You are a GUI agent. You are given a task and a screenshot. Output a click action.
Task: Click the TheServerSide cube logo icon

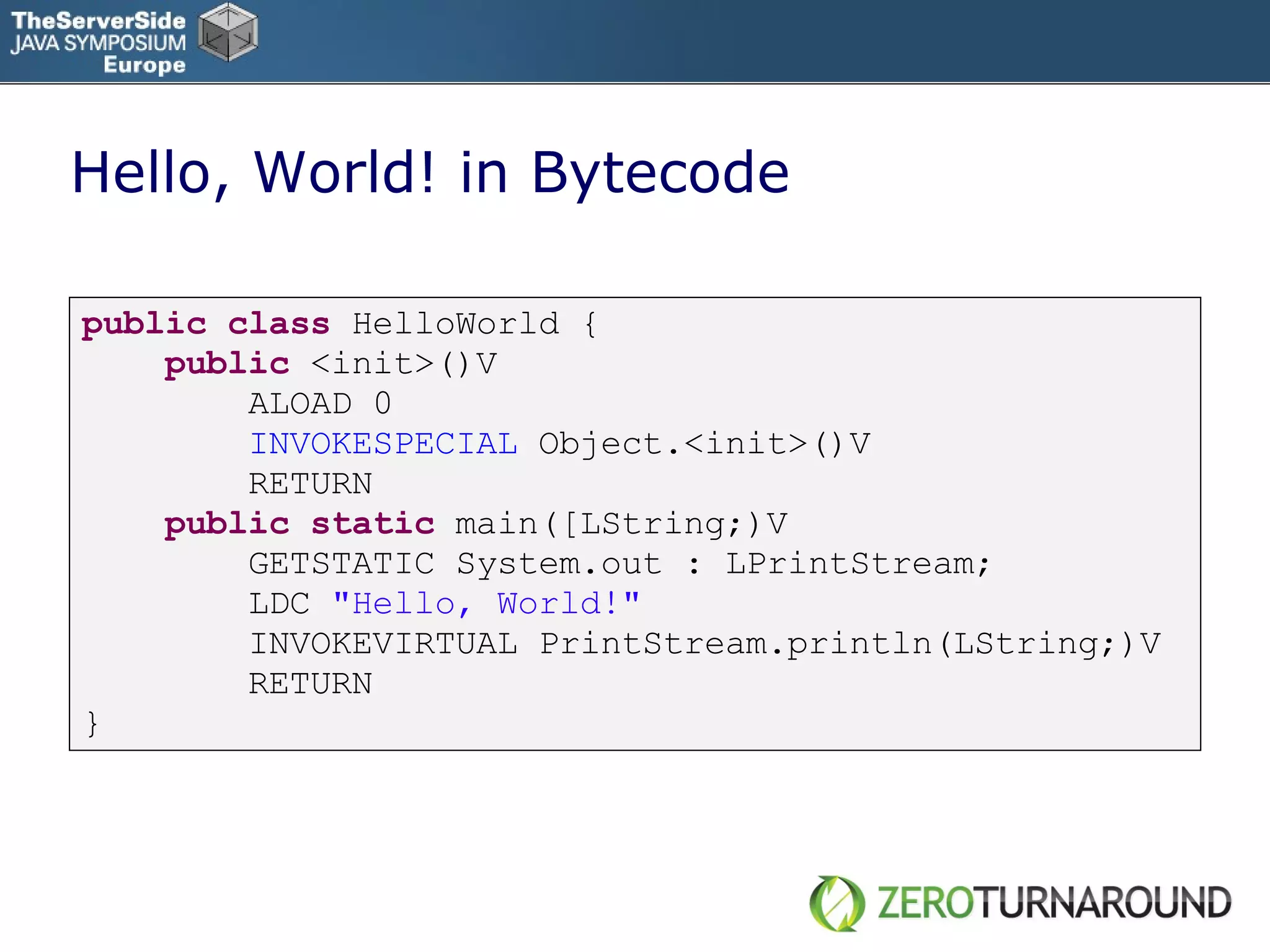228,32
